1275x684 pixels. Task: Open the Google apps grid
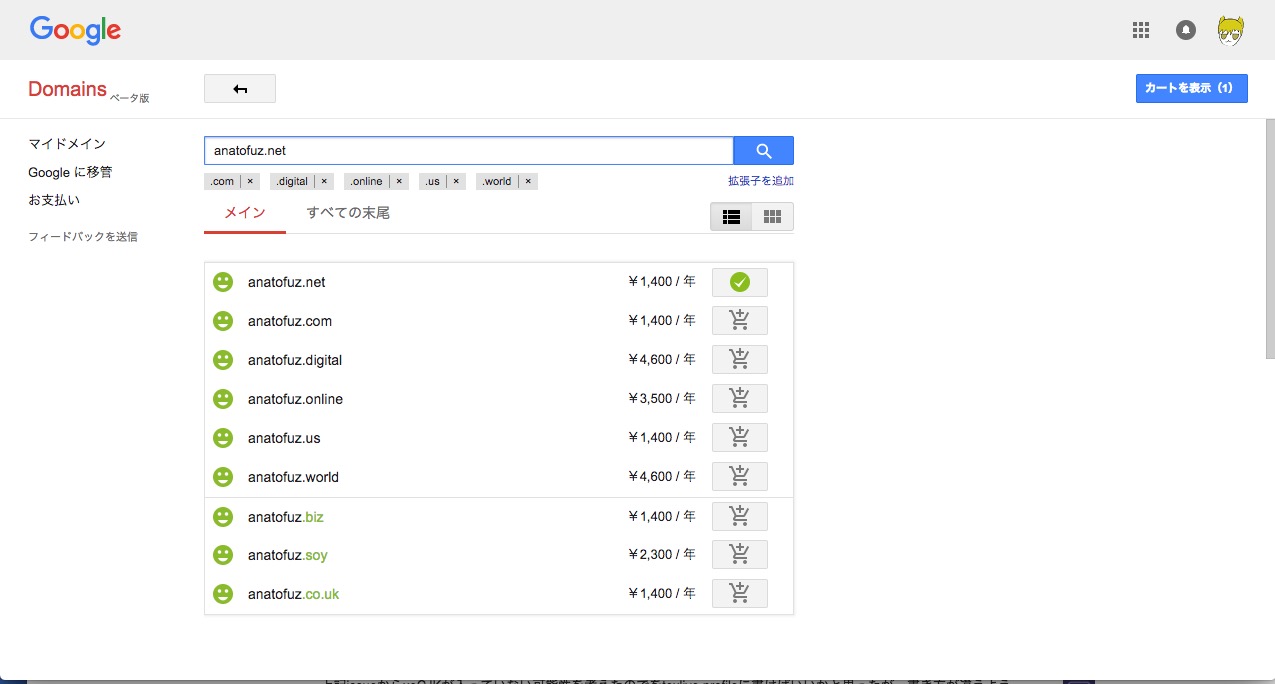click(1141, 30)
